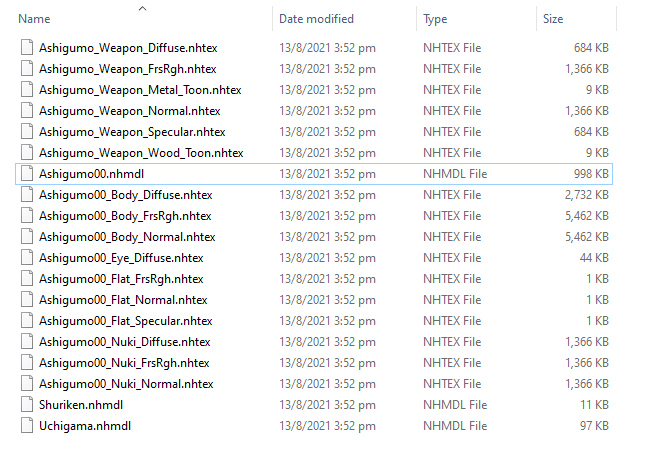Image resolution: width=647 pixels, height=469 pixels.
Task: Click the file icon of Ashigumo00_Nuki_Diffuse.nhtex
Action: coord(27,342)
